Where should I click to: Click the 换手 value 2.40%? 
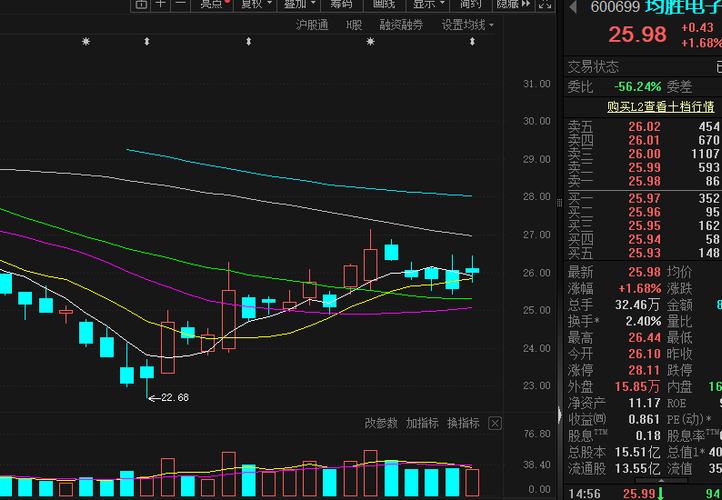tap(643, 321)
